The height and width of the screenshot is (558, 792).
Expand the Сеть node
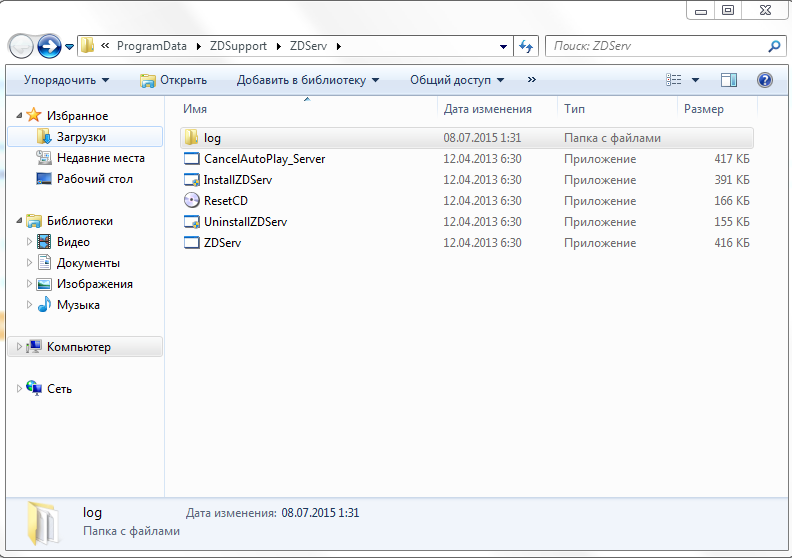click(19, 388)
